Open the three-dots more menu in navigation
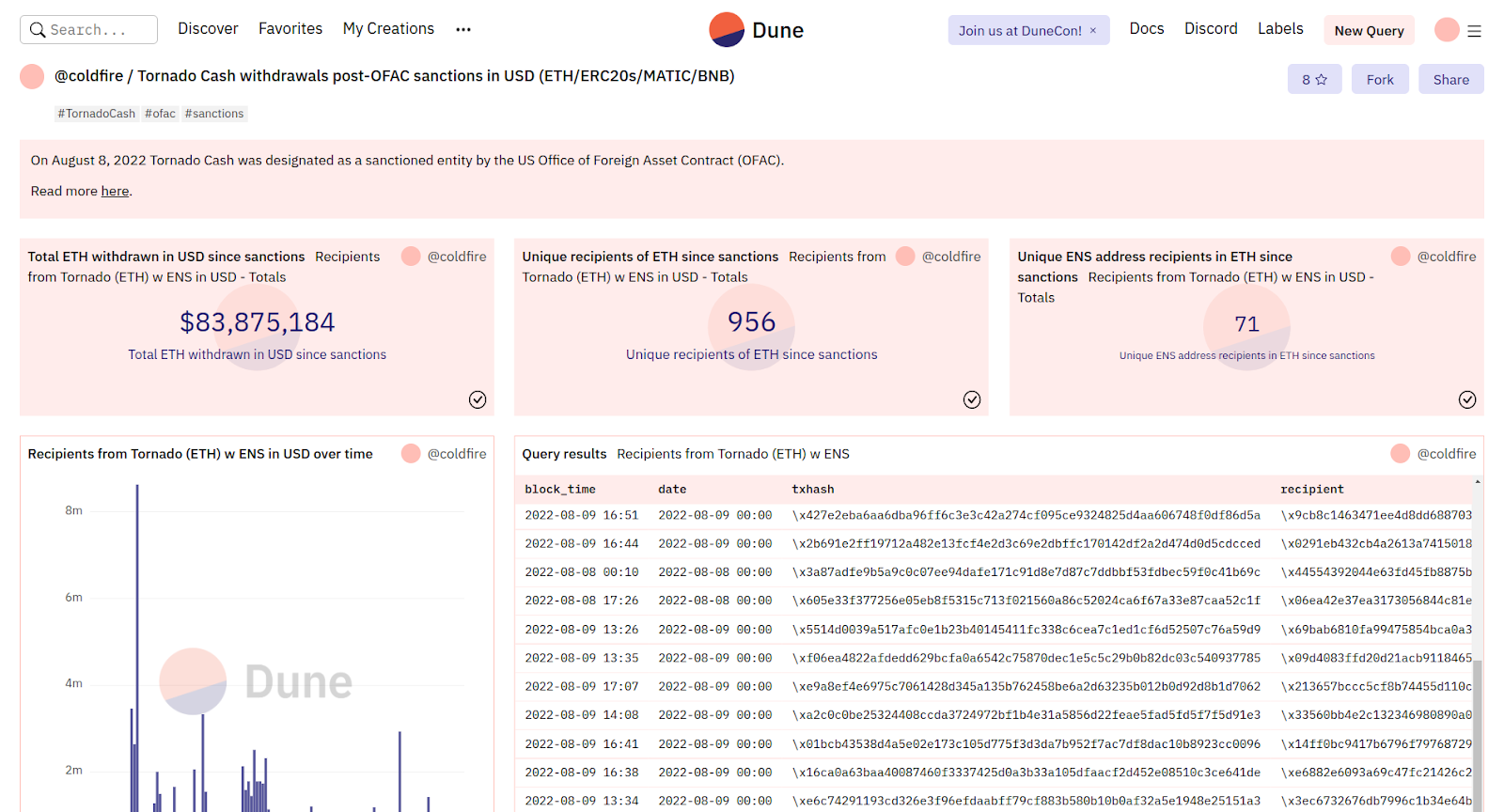The height and width of the screenshot is (812, 1504). point(463,29)
